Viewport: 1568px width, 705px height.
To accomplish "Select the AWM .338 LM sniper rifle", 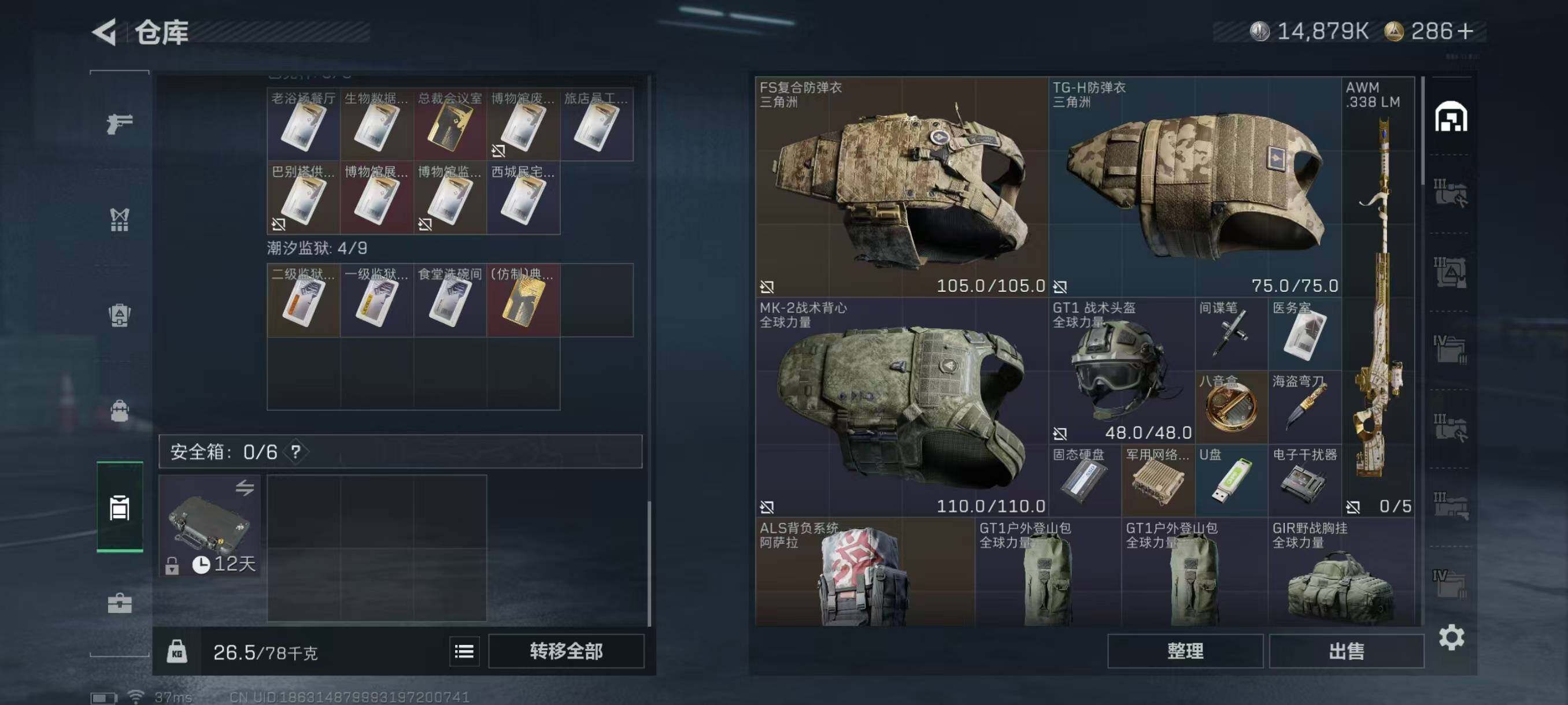I will pyautogui.click(x=1378, y=297).
